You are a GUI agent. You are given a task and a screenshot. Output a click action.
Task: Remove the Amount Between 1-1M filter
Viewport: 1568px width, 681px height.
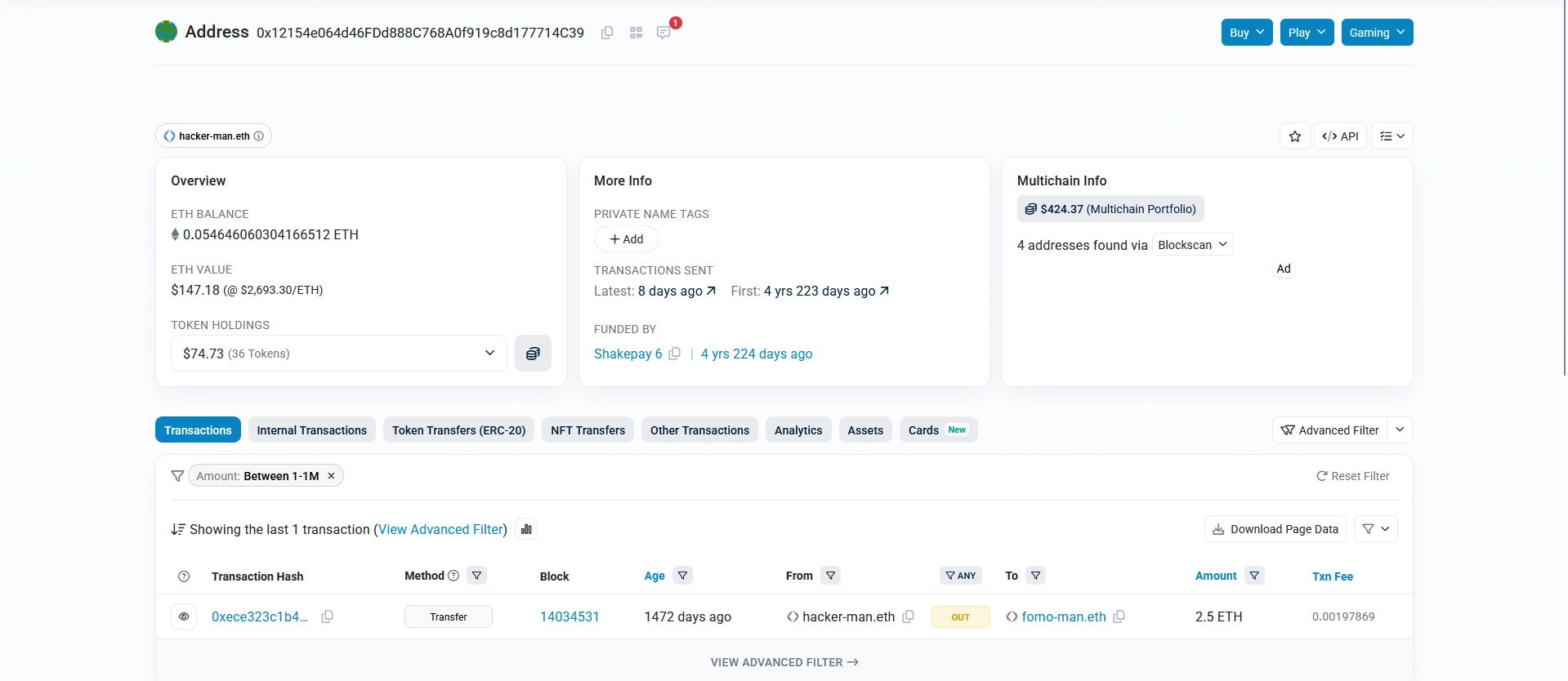click(331, 476)
